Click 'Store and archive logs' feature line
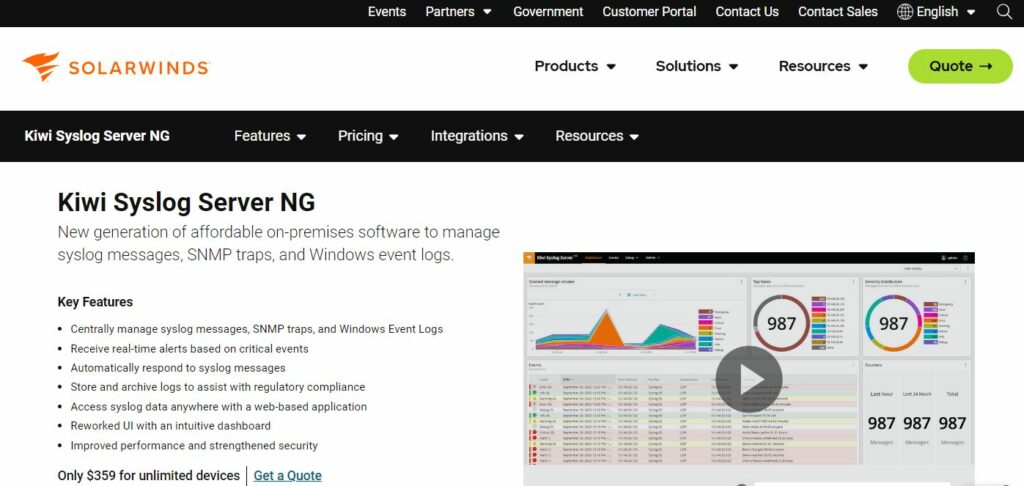Viewport: 1024px width, 486px height. pos(217,387)
